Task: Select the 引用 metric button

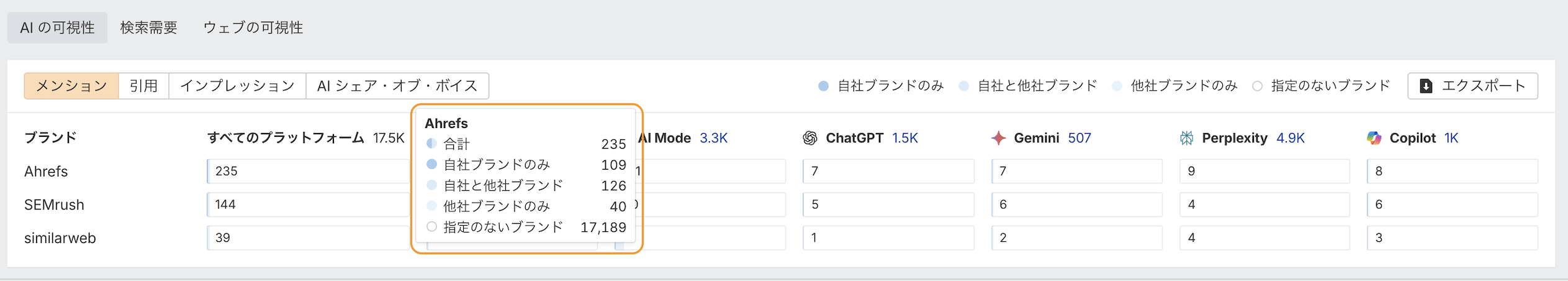Action: click(x=143, y=86)
